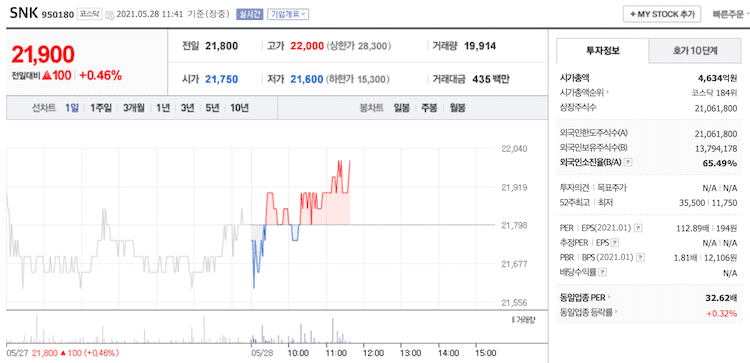The height and width of the screenshot is (363, 750).
Task: Click the 21,798 price axis label
Action: pyautogui.click(x=513, y=224)
